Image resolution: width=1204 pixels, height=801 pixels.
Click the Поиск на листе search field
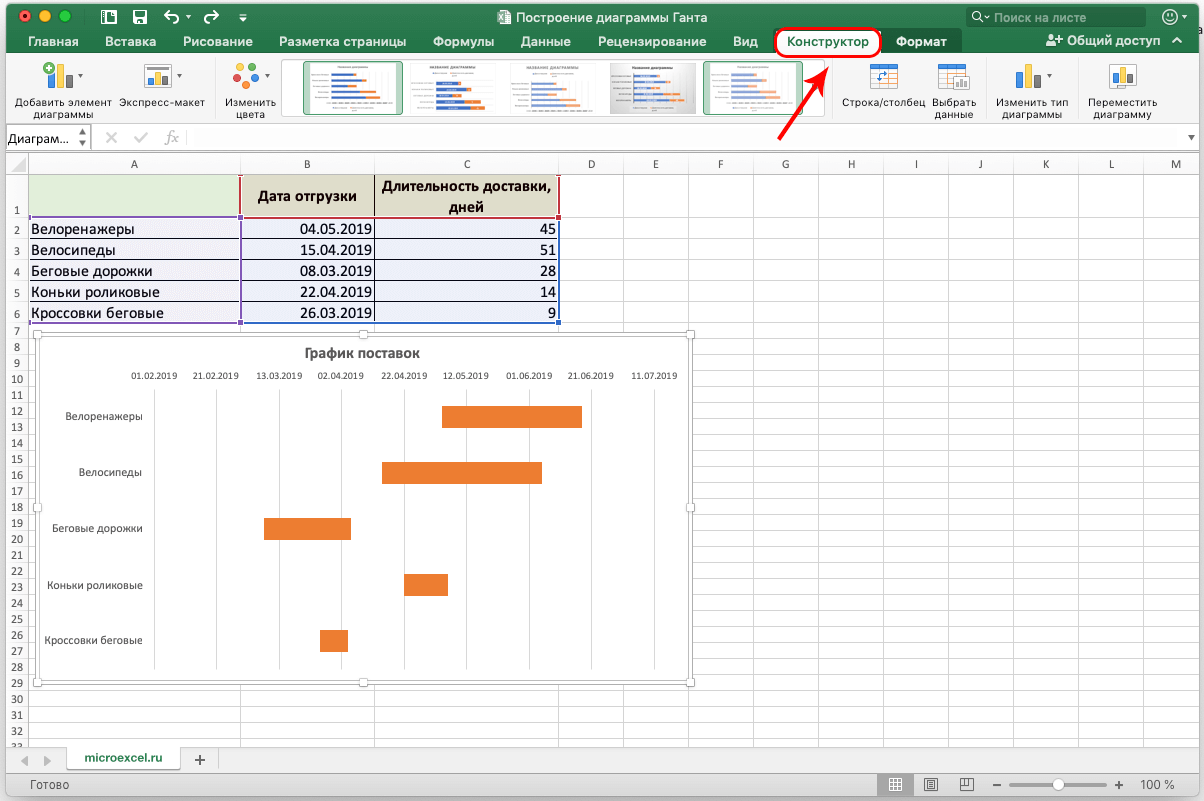1065,17
